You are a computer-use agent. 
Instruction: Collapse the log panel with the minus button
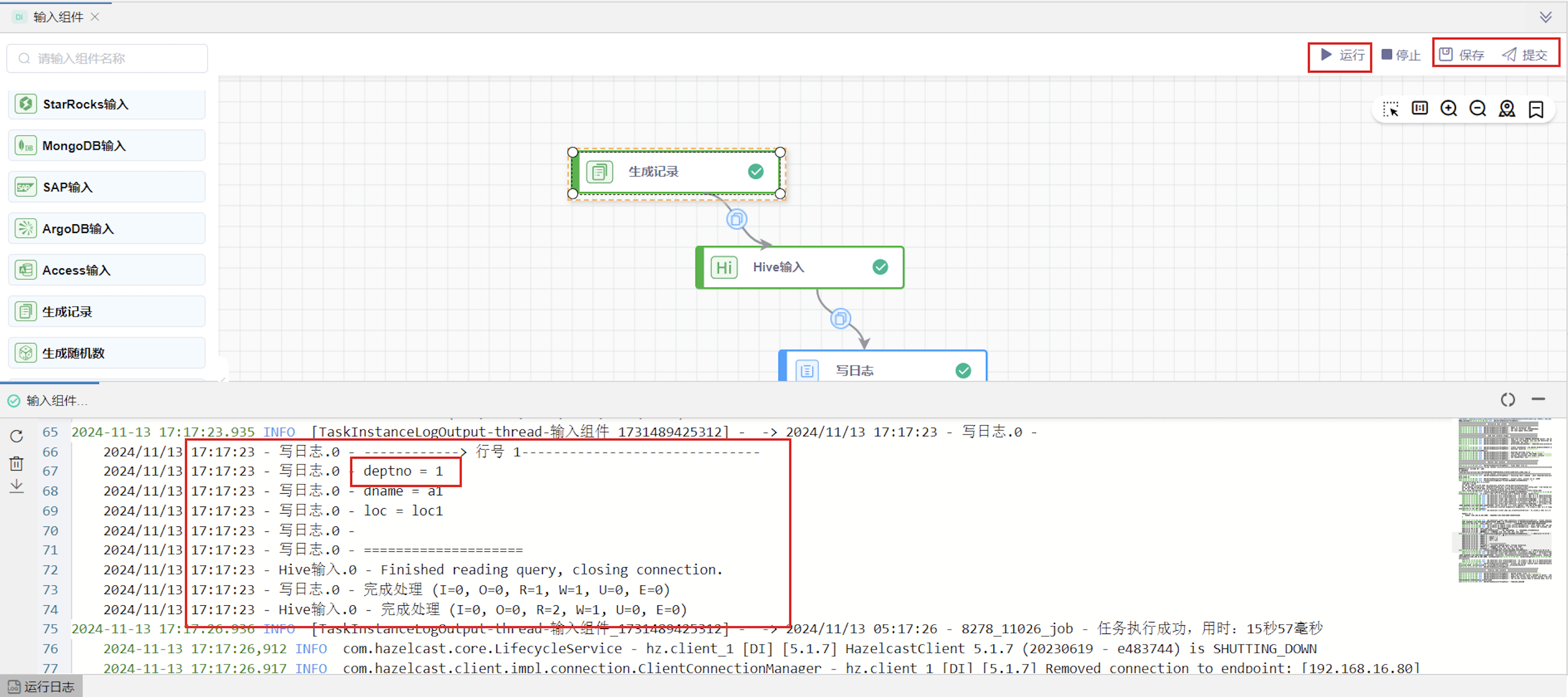coord(1538,399)
